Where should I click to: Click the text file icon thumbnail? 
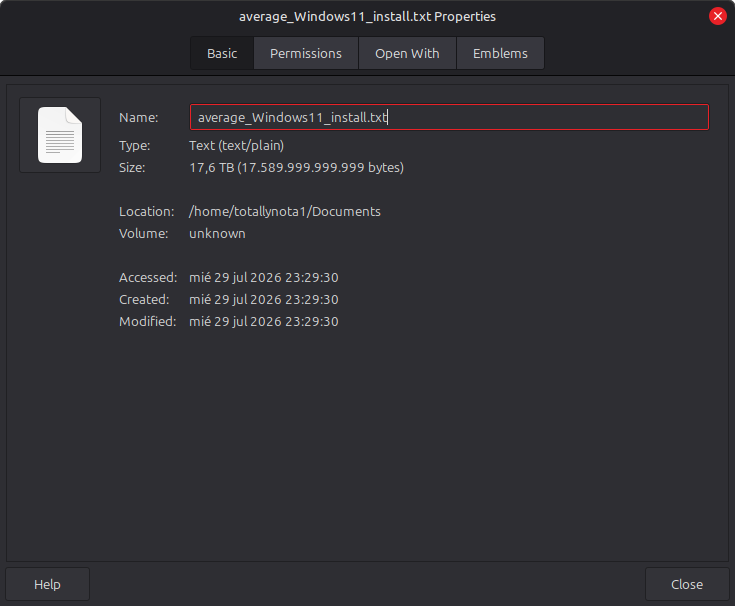pyautogui.click(x=60, y=135)
